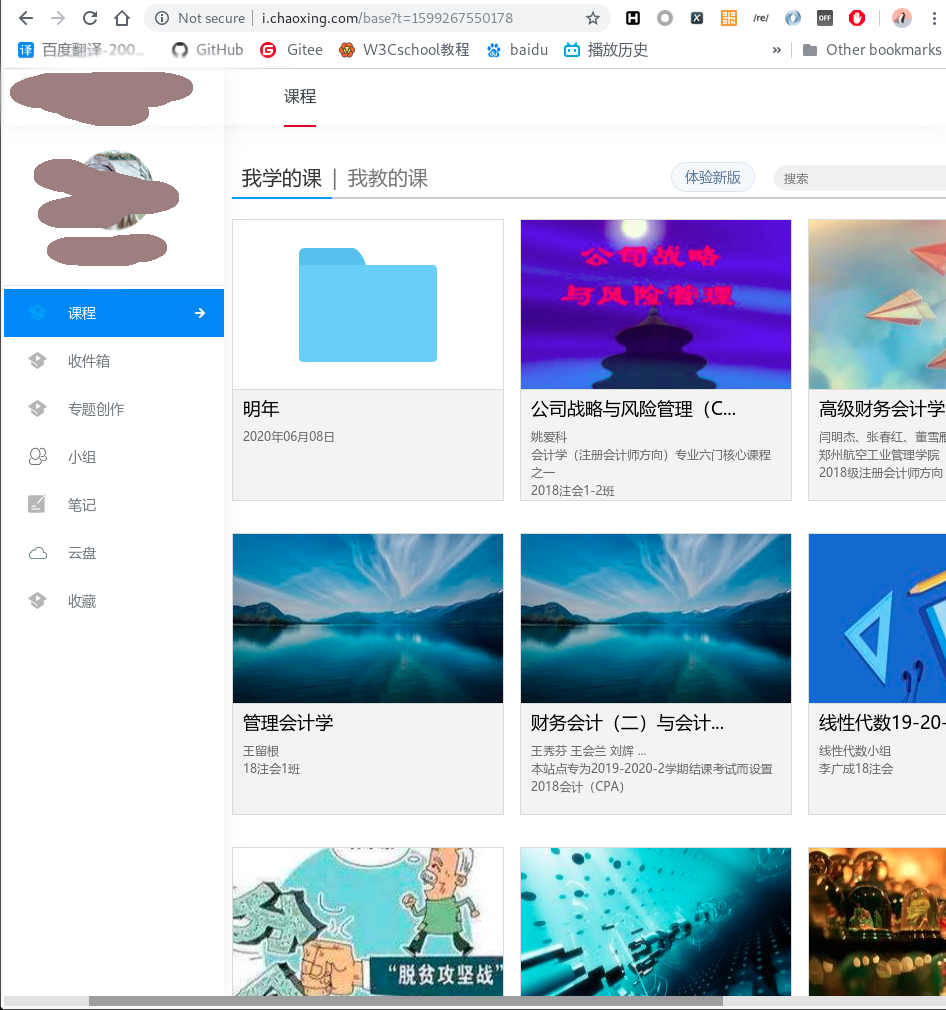Open the orange QR code extension
This screenshot has width=946, height=1010.
click(729, 18)
